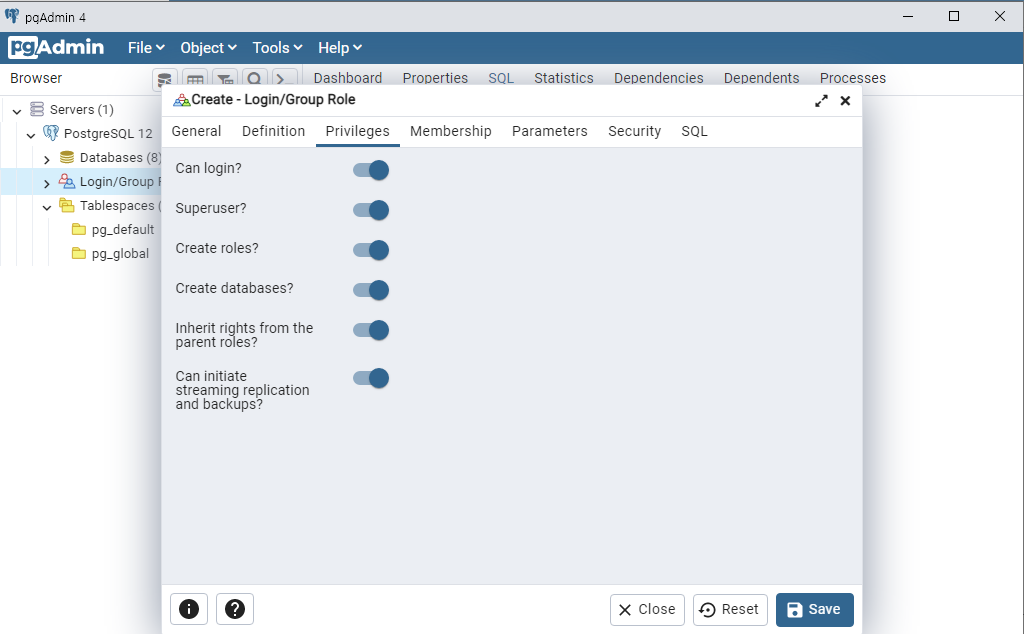Click the pgAdmin logo
The height and width of the screenshot is (634, 1024).
click(x=56, y=47)
